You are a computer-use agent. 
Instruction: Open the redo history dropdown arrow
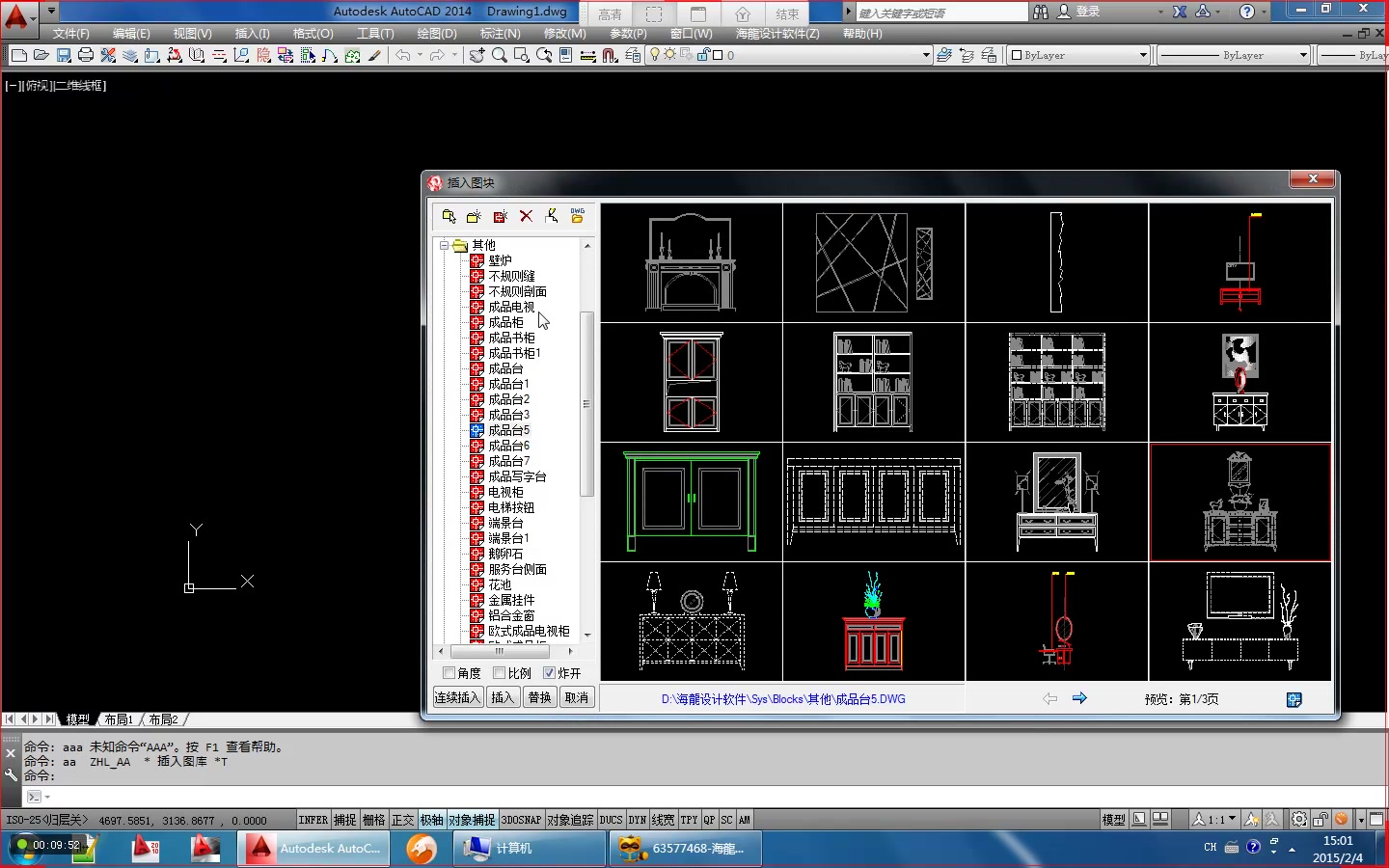pyautogui.click(x=454, y=55)
